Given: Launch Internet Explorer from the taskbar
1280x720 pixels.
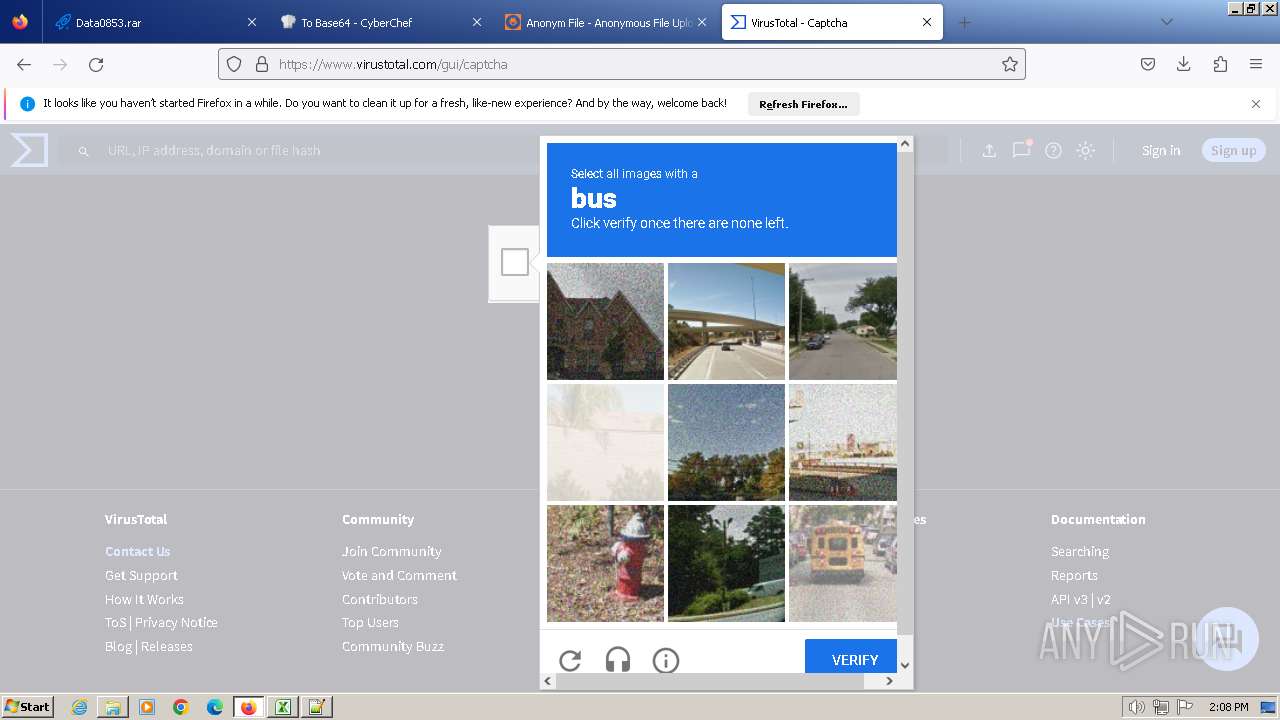Looking at the screenshot, I should point(80,707).
